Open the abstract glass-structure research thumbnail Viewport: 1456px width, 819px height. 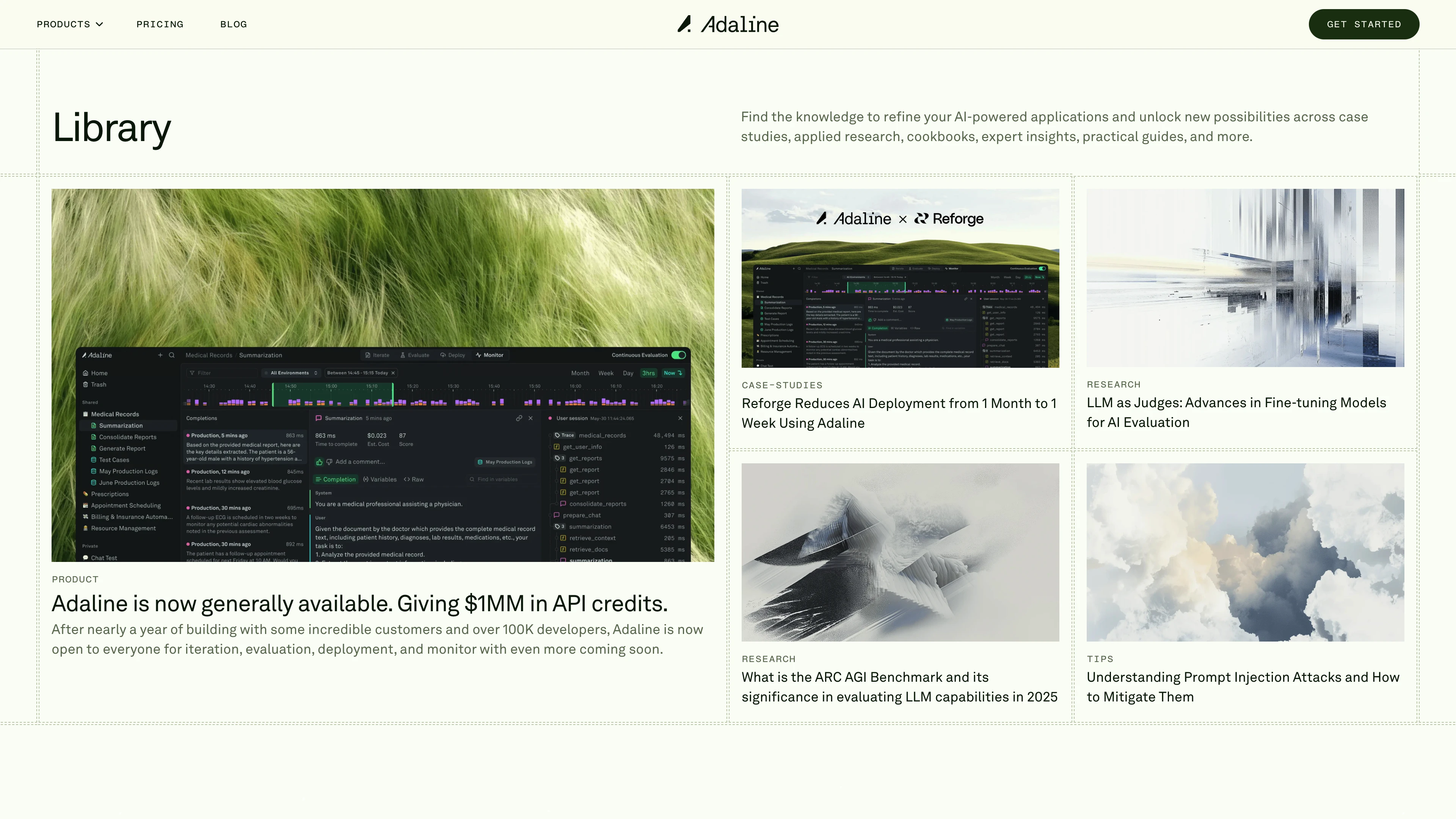tap(1245, 278)
